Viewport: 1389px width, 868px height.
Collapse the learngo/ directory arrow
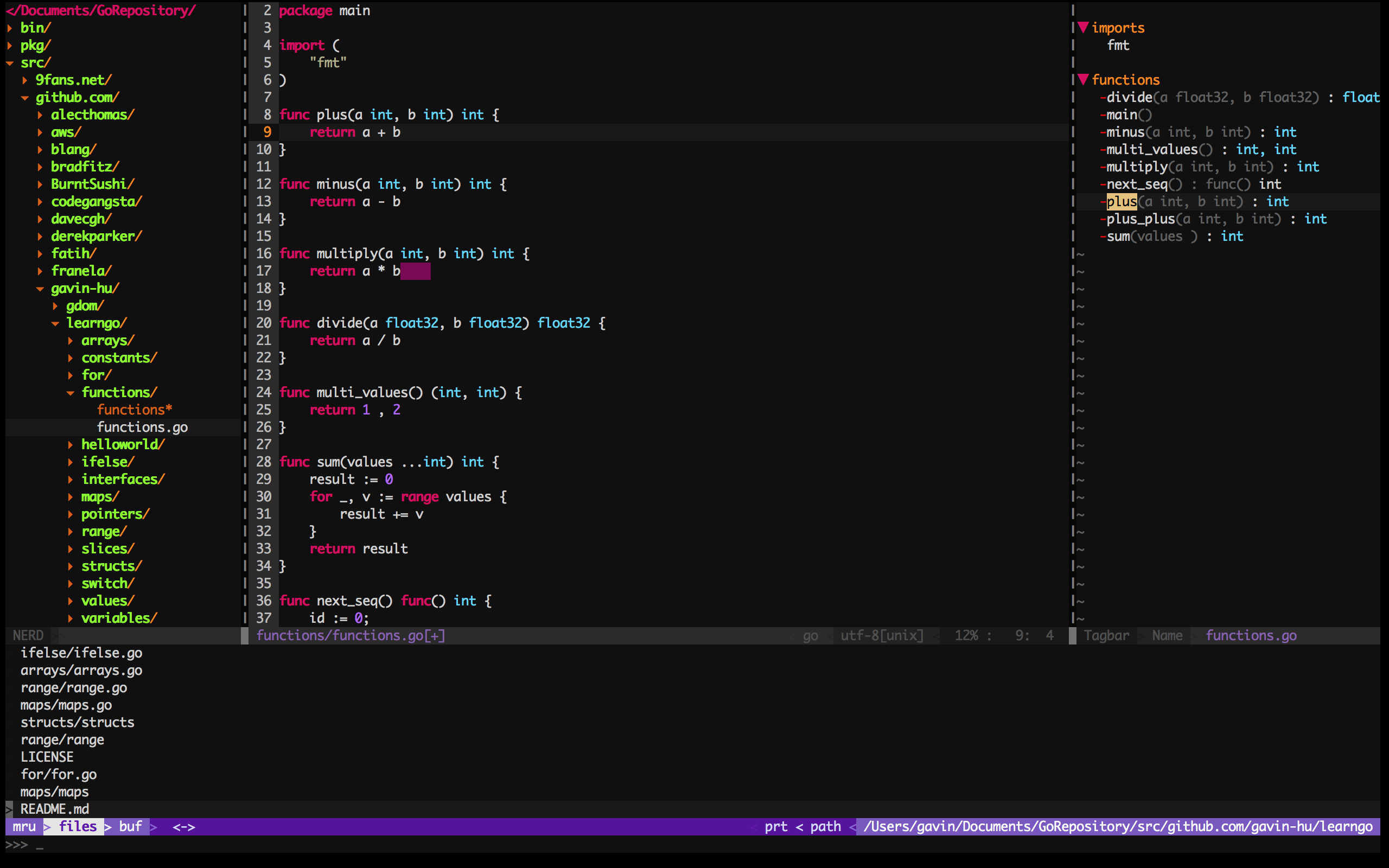(55, 324)
